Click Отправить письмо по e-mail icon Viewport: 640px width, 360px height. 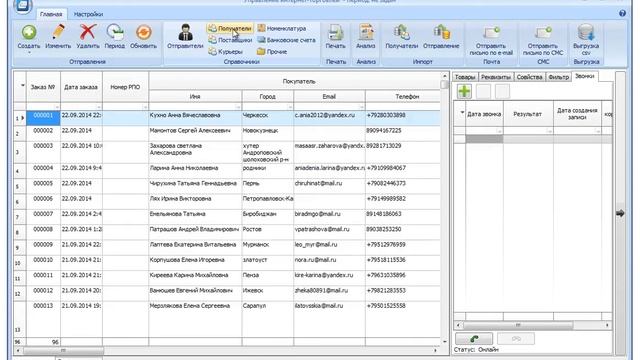(x=491, y=33)
